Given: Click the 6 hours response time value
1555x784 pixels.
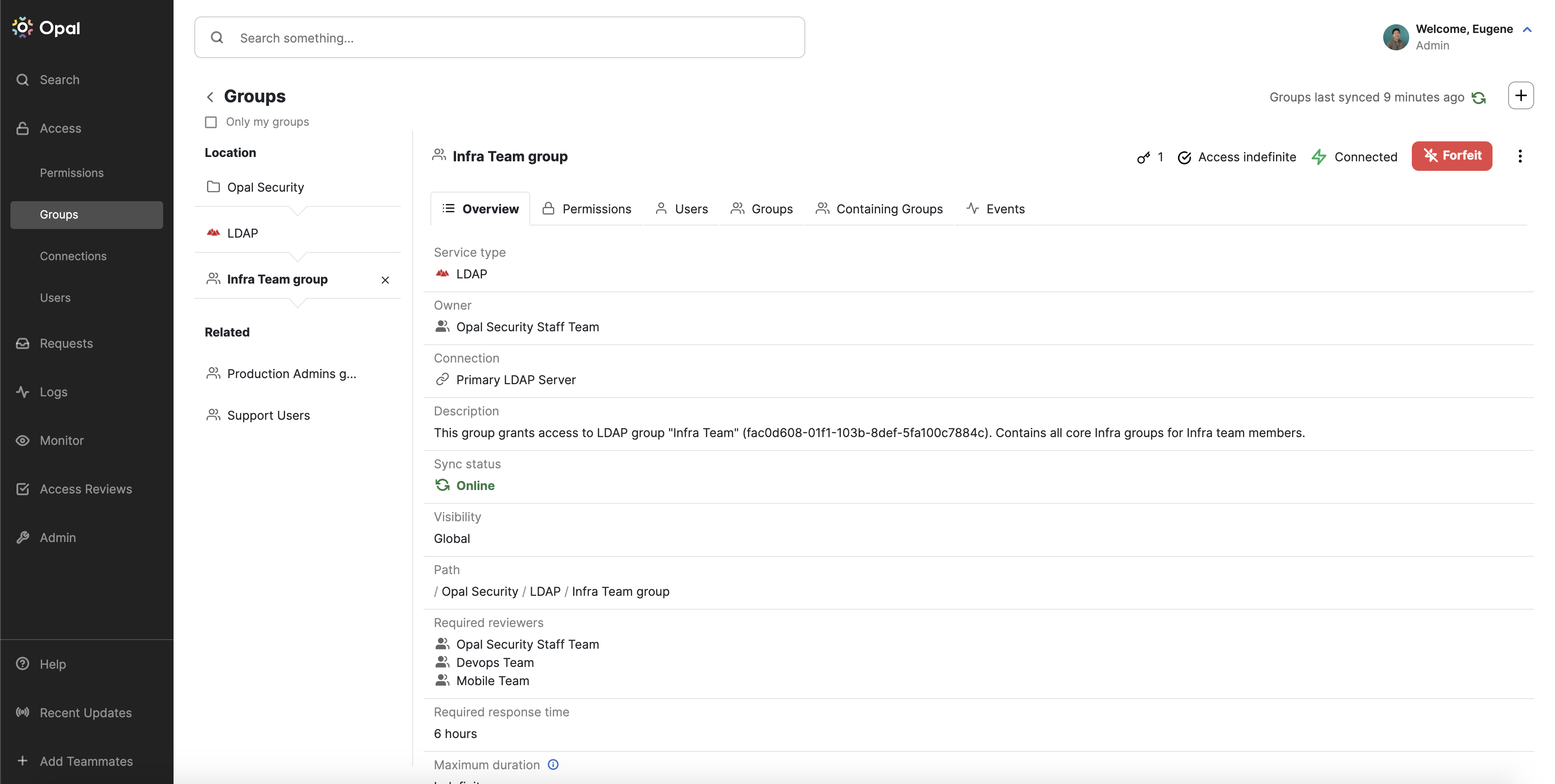Looking at the screenshot, I should 455,734.
